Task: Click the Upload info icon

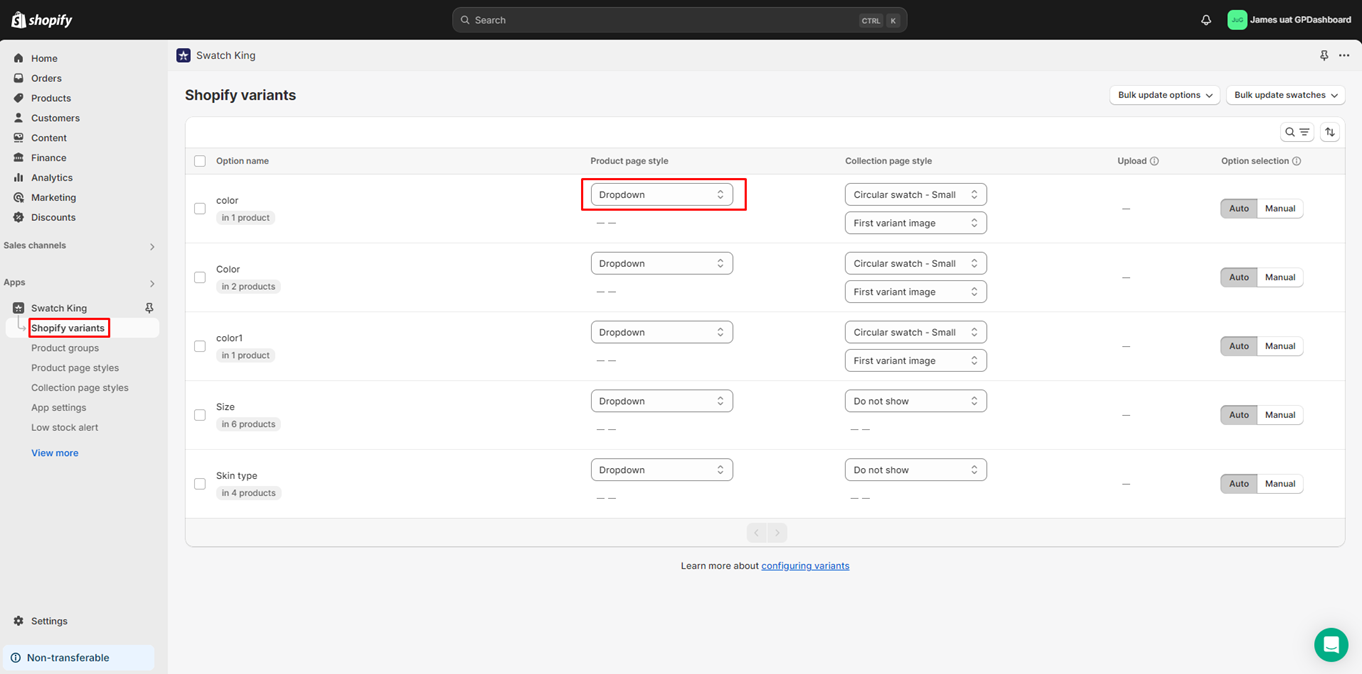Action: [1154, 161]
